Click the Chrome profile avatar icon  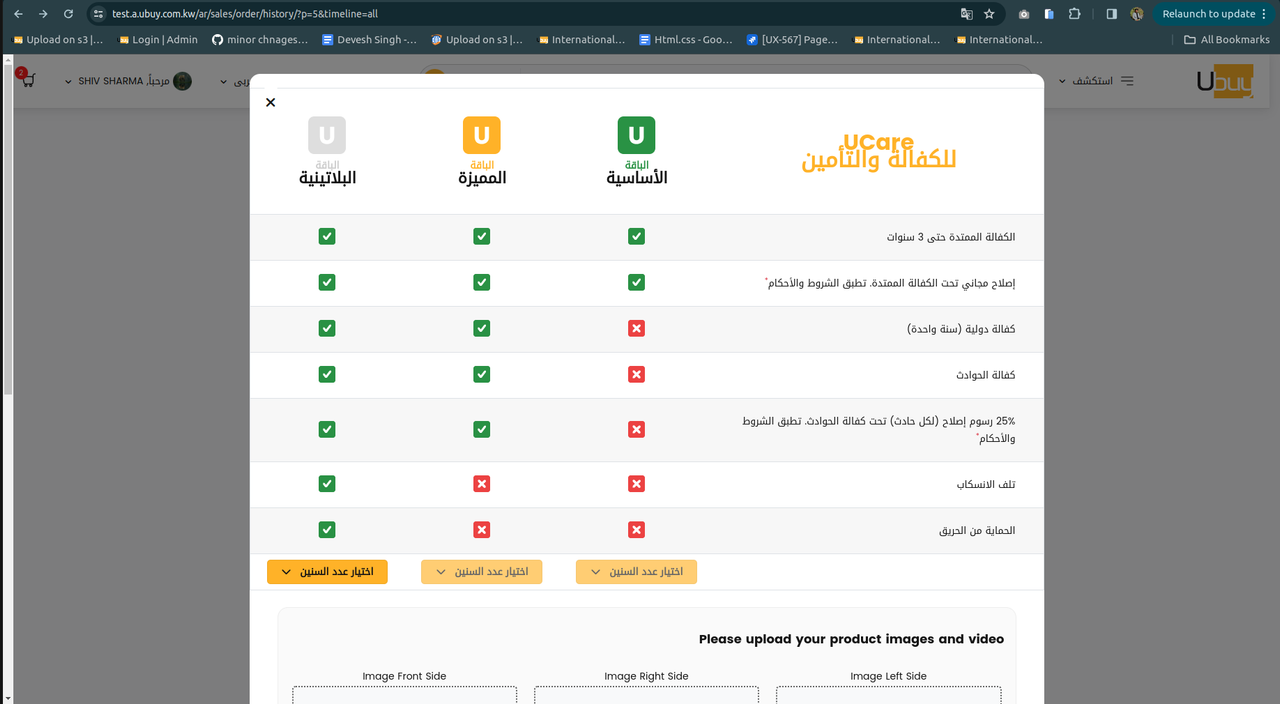(1137, 14)
